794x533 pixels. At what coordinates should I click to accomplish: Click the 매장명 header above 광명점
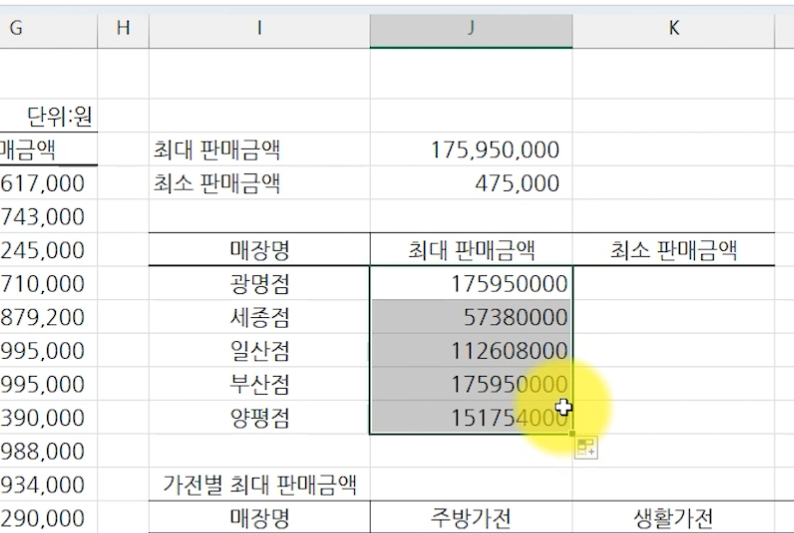(x=259, y=250)
